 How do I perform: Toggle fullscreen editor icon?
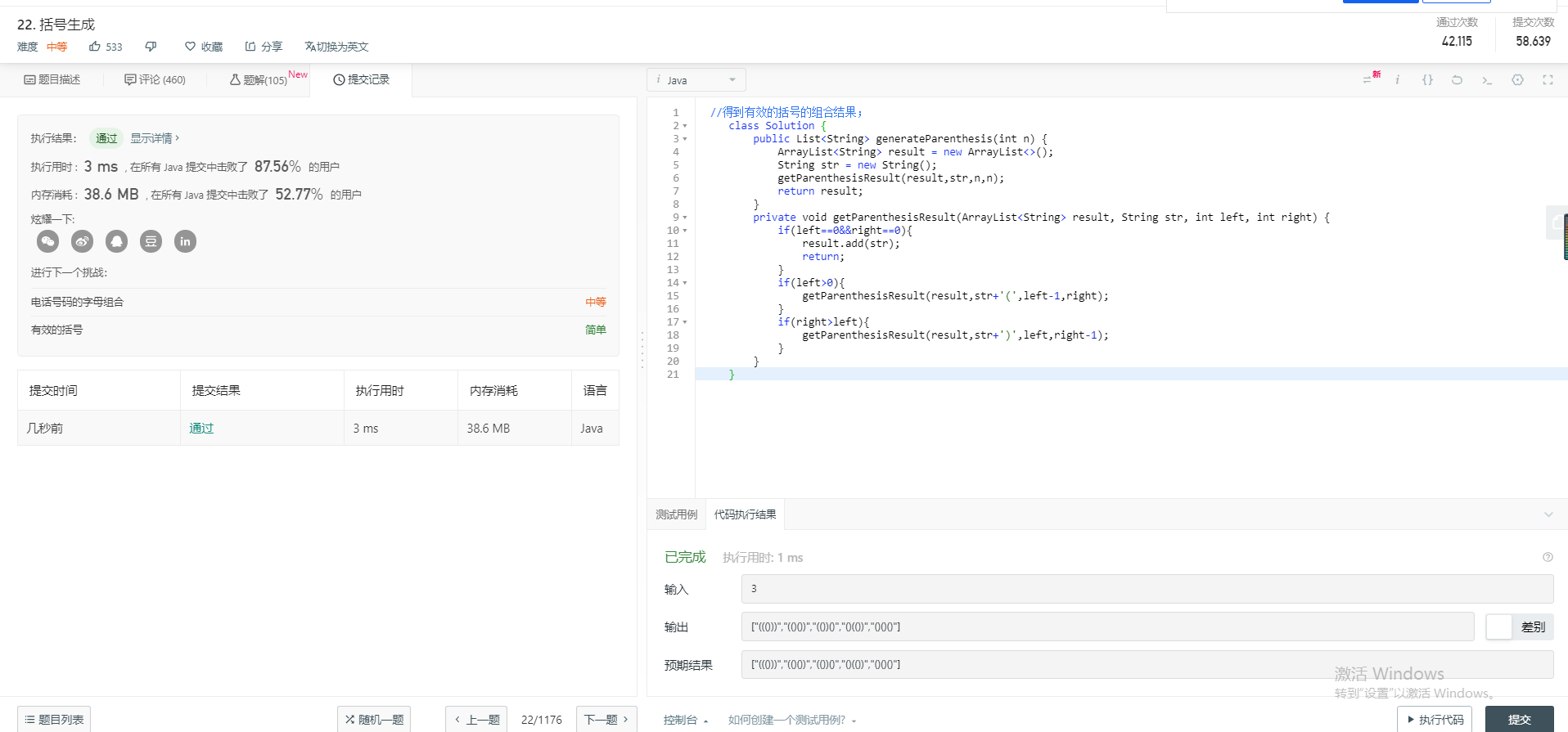click(1548, 80)
